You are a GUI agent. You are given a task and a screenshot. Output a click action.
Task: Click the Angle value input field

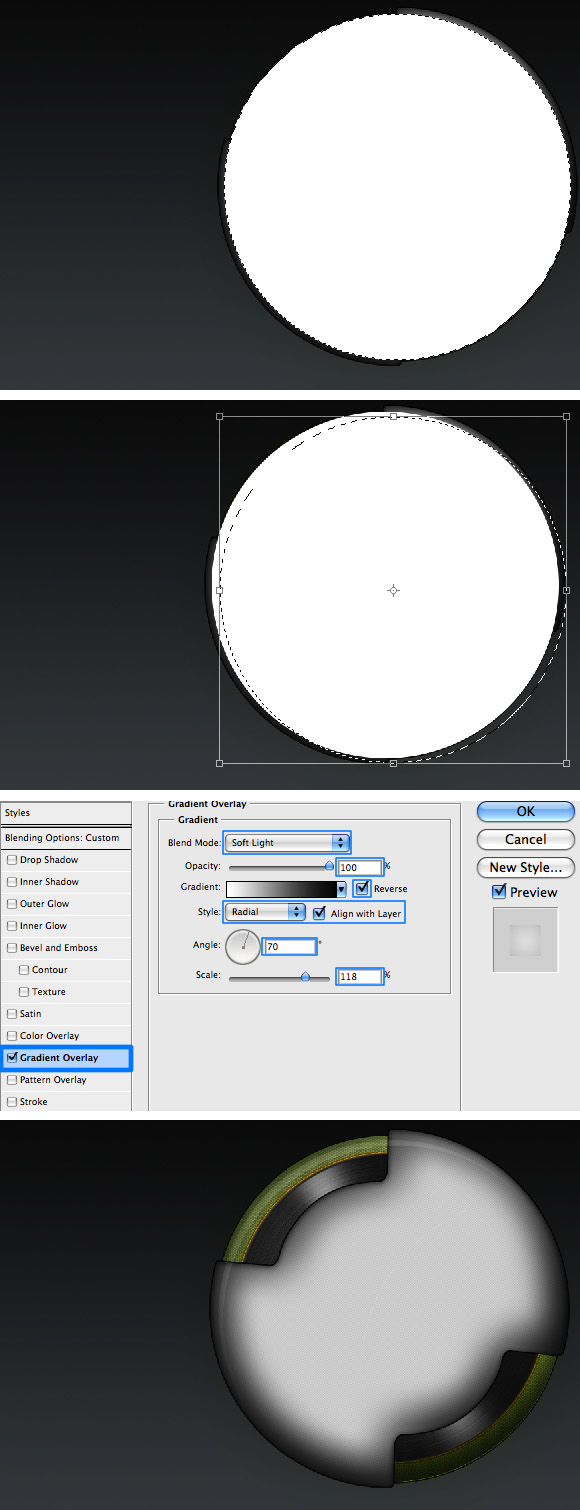[290, 946]
